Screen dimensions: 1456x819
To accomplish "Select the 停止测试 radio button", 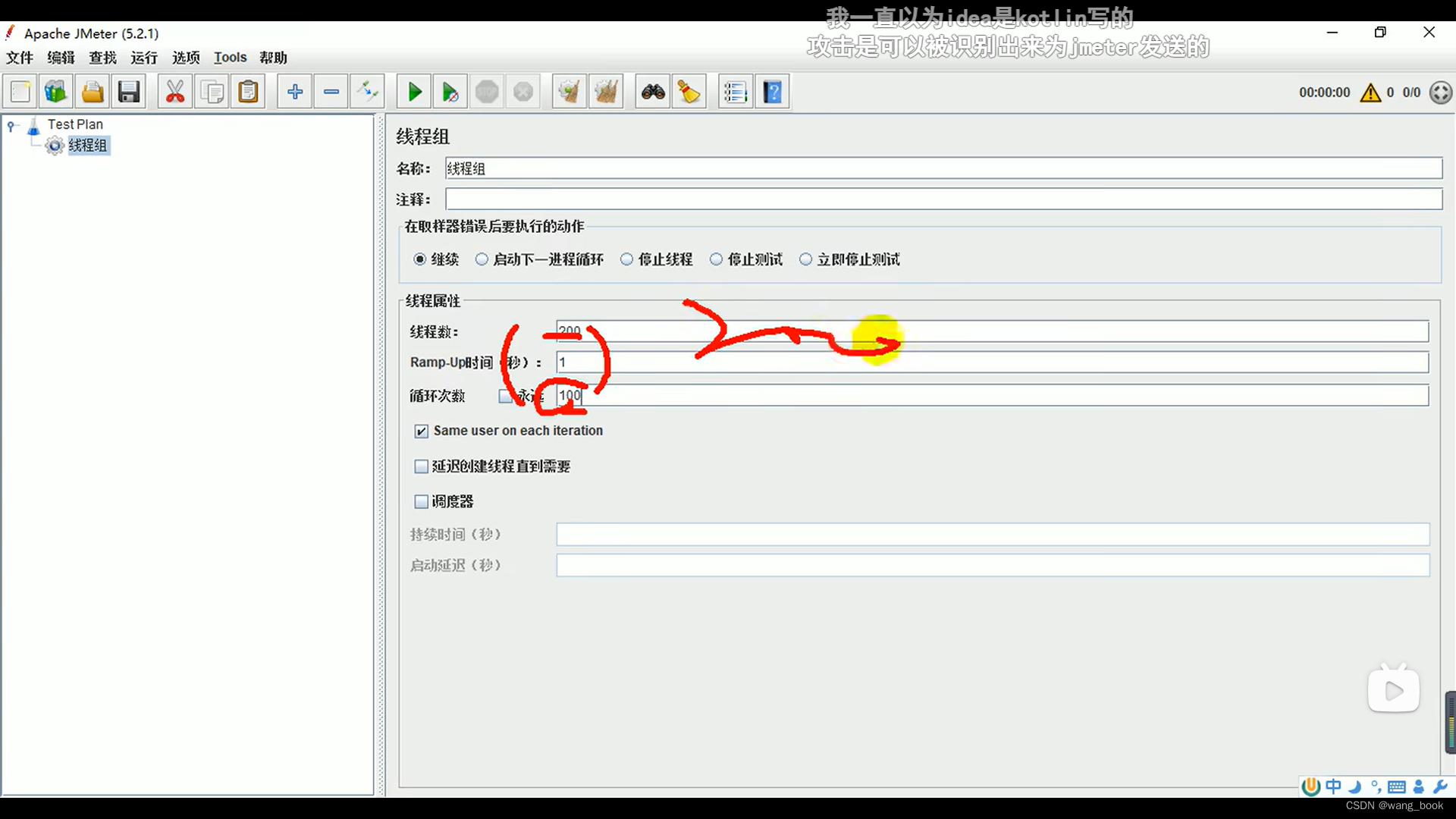I will pos(716,259).
